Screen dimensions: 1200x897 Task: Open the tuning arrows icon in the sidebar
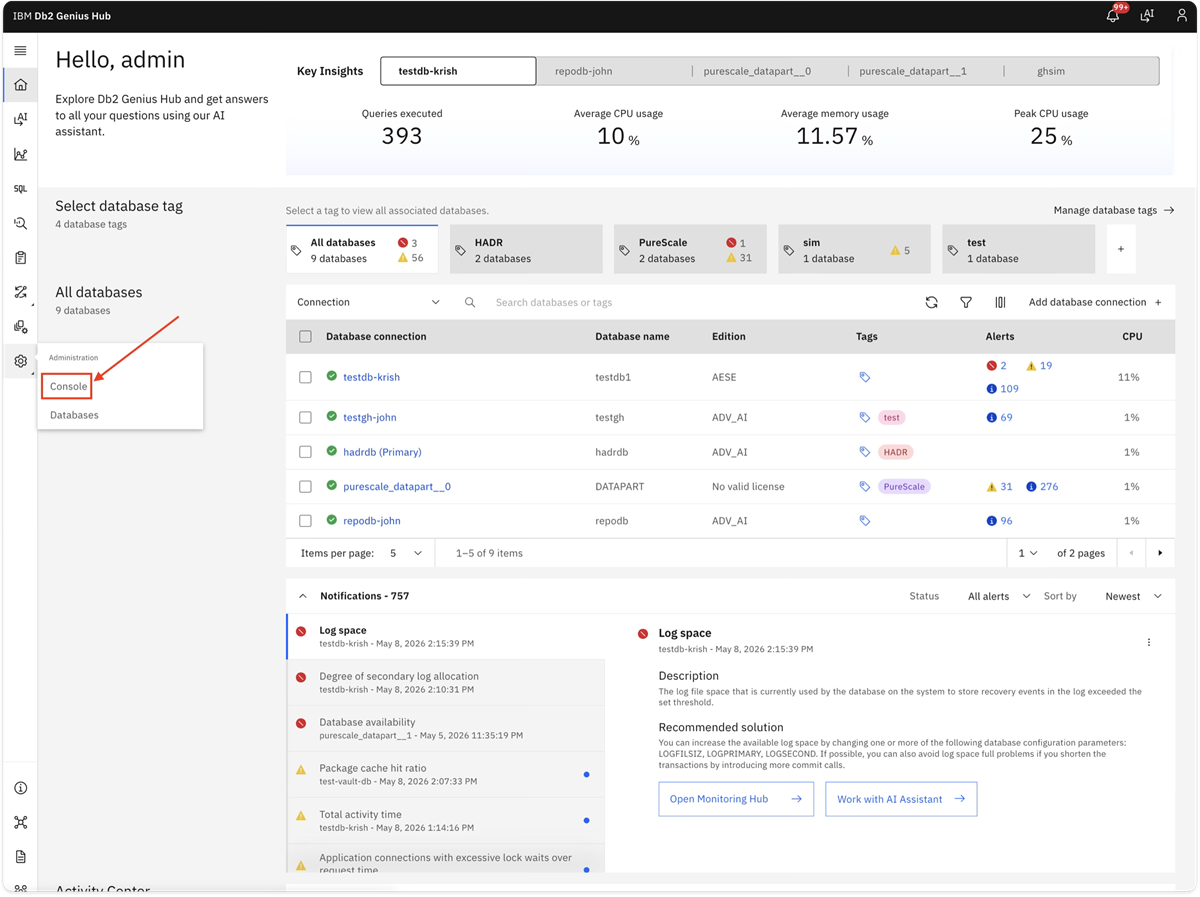[20, 292]
